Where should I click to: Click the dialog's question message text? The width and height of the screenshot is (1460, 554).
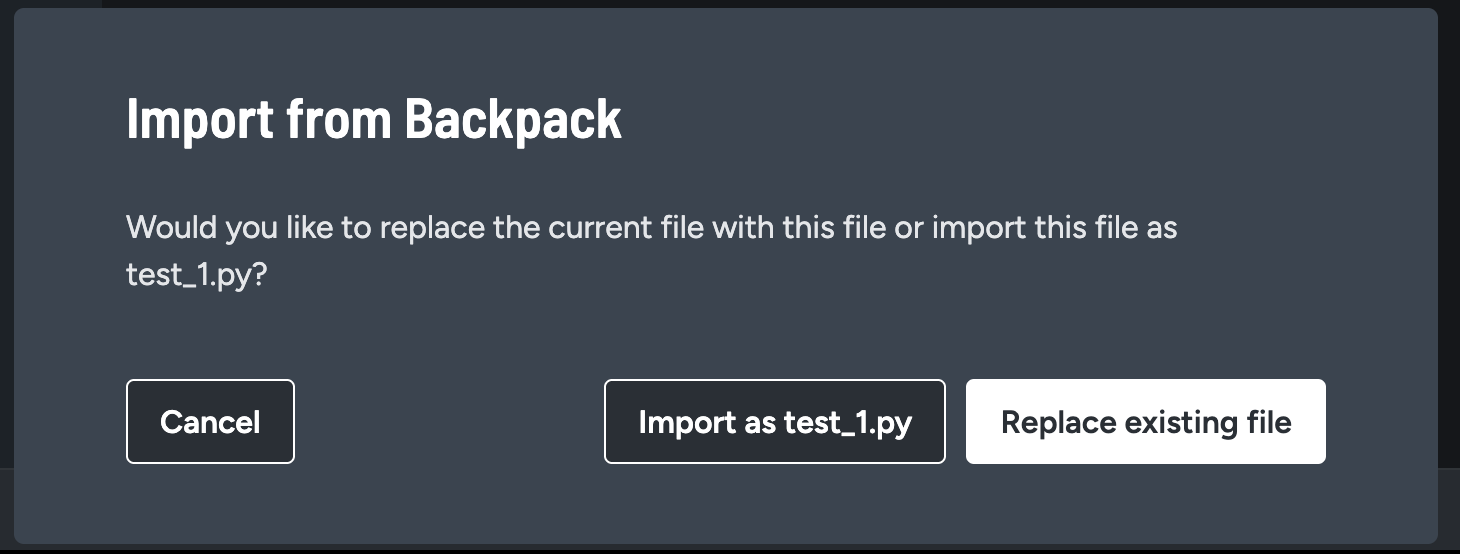coord(650,229)
